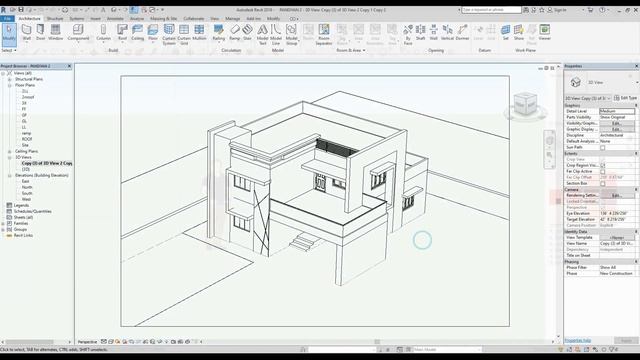Click the Shaft opening tool
Screen dimensions: 640x360
coord(420,32)
